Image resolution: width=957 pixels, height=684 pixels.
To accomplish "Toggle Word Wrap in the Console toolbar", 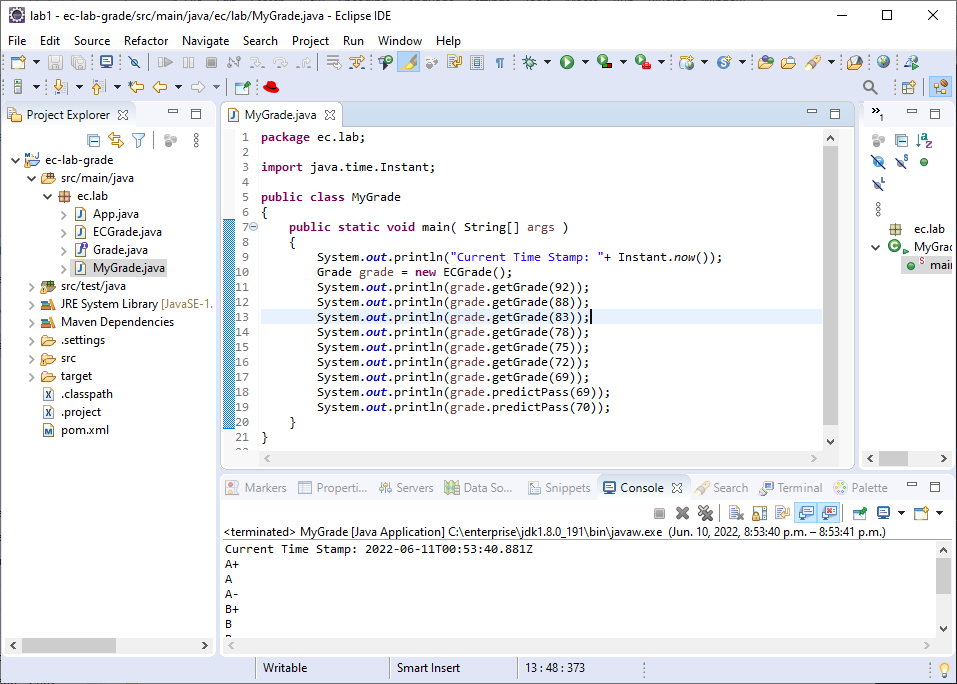I will point(782,514).
